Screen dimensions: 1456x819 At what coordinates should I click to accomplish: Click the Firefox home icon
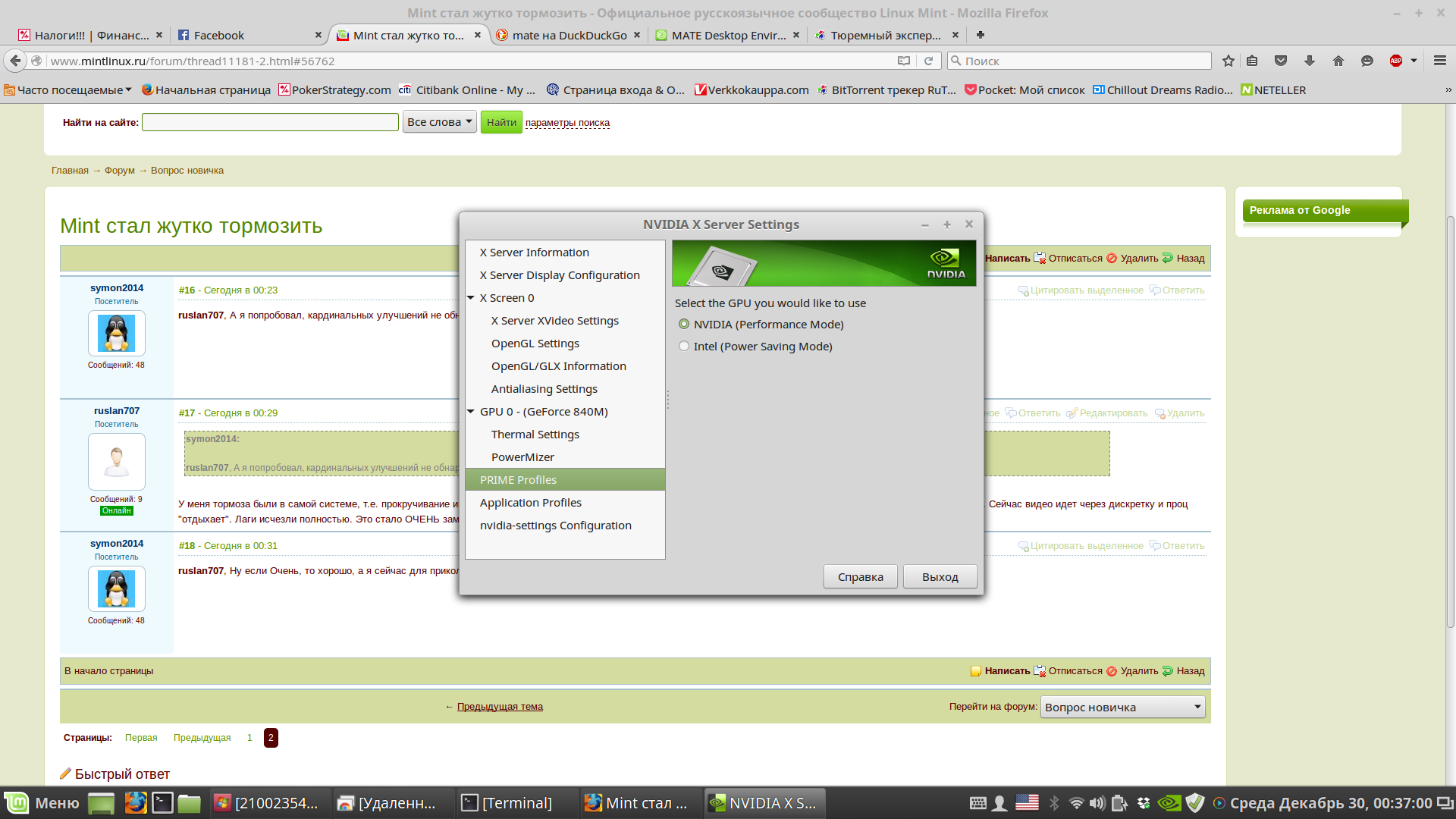pyautogui.click(x=1338, y=61)
